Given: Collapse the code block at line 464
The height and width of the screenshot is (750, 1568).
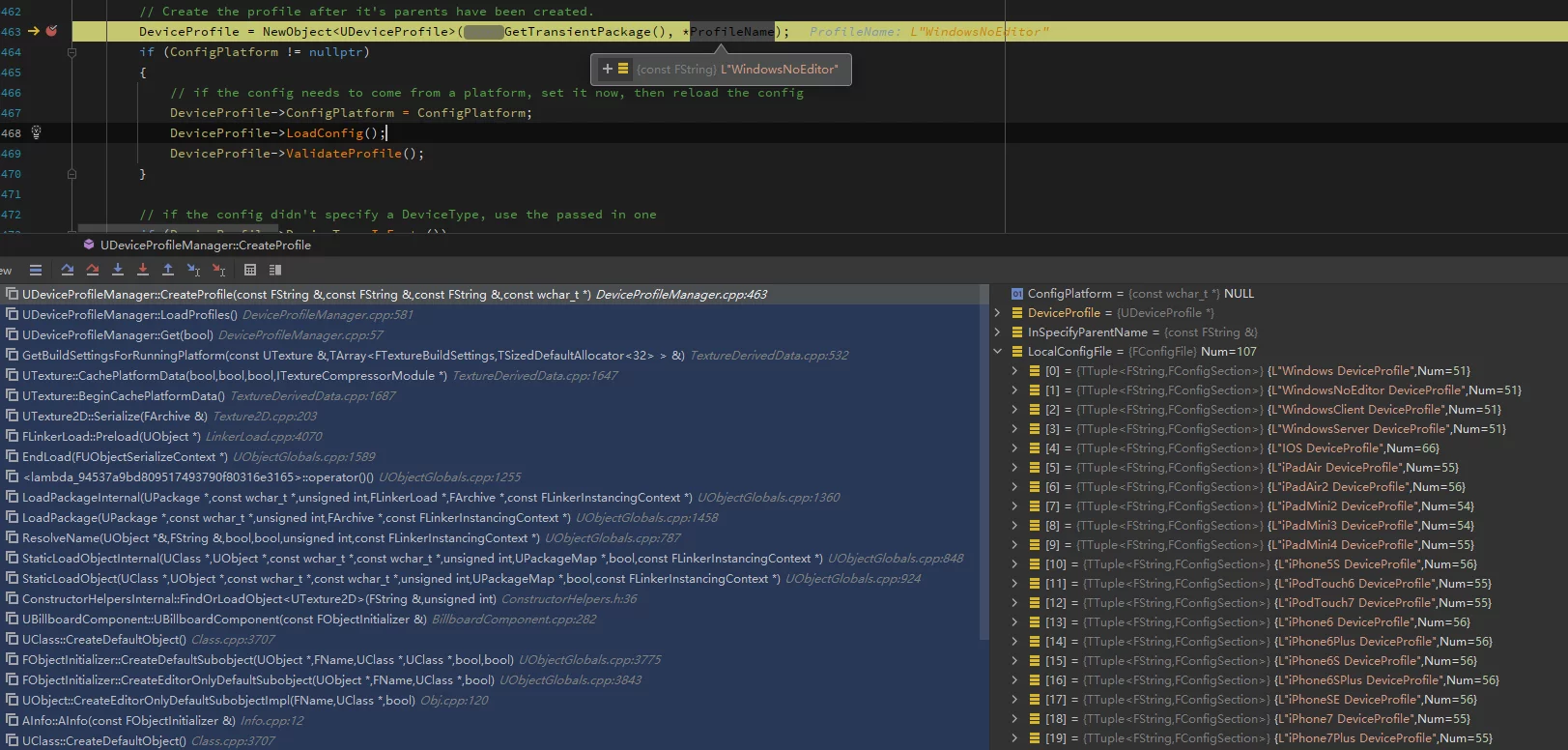Looking at the screenshot, I should click(x=71, y=52).
